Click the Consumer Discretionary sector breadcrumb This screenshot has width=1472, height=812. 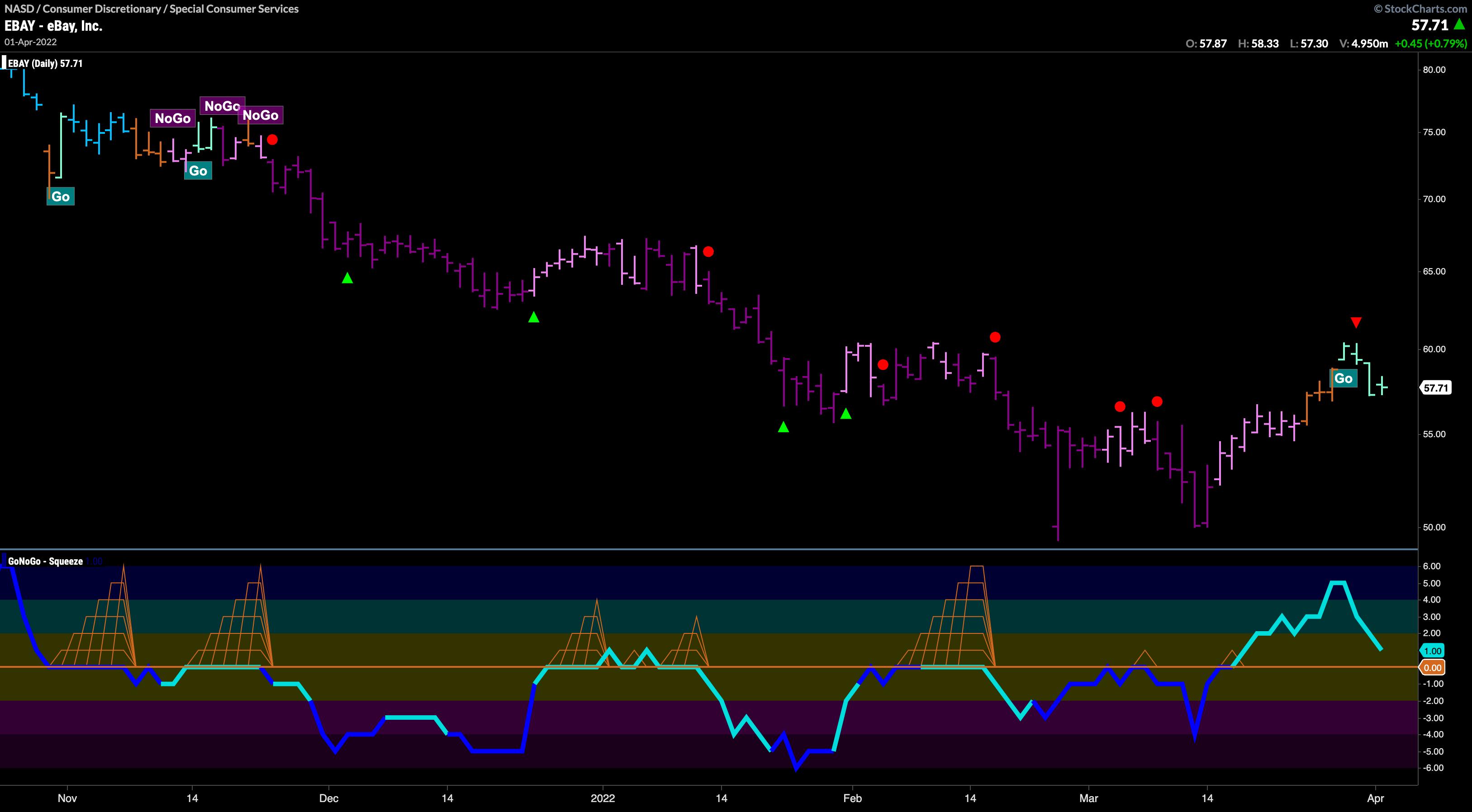tap(102, 9)
